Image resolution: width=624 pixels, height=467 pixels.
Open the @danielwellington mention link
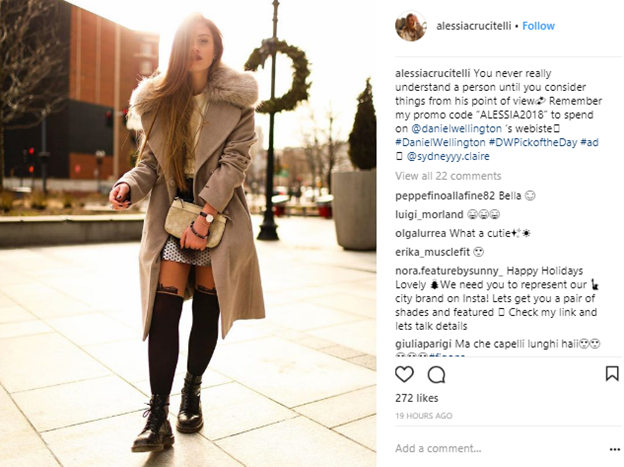coord(456,129)
